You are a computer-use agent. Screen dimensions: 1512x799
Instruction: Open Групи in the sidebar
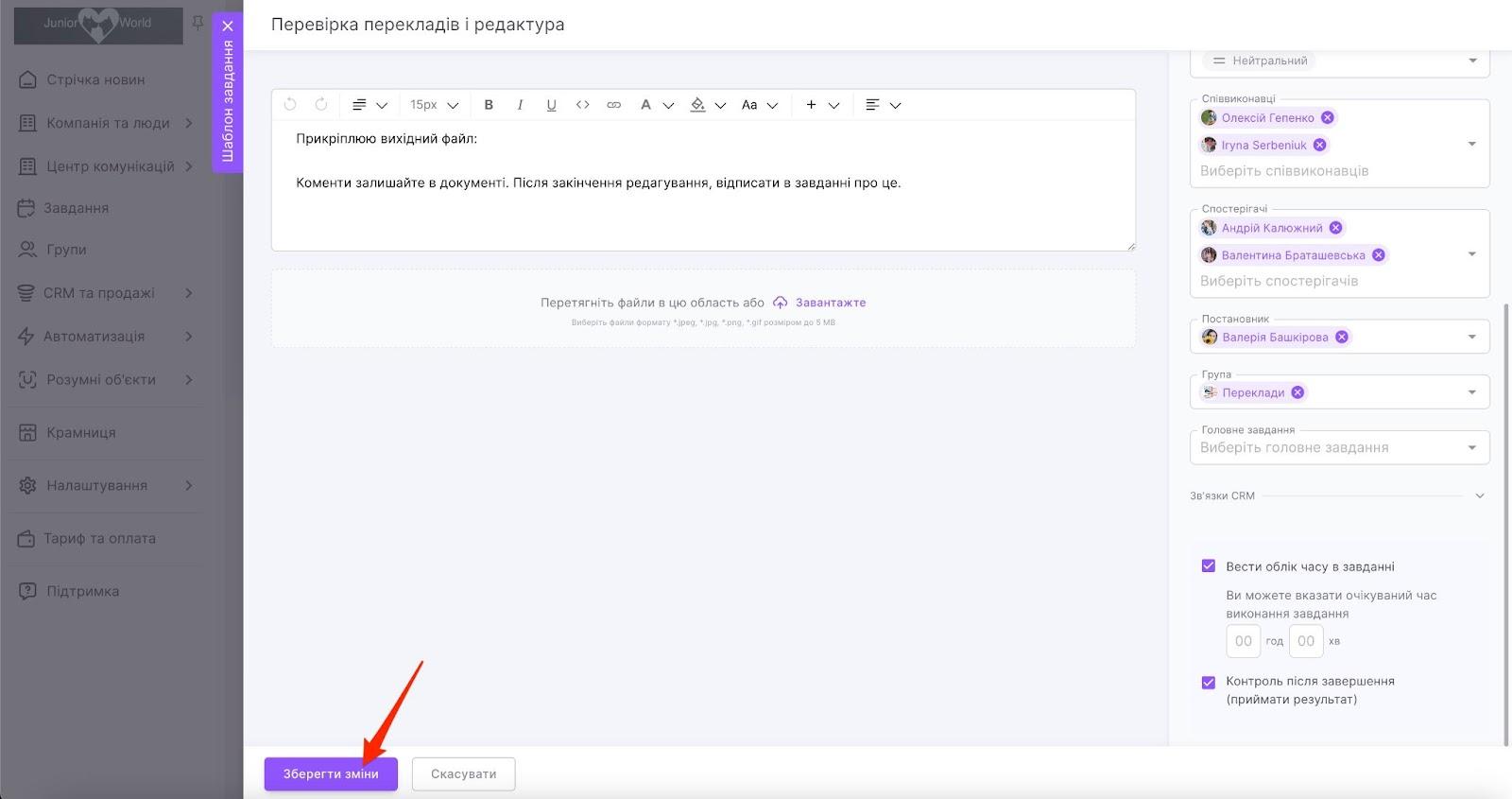coord(64,250)
